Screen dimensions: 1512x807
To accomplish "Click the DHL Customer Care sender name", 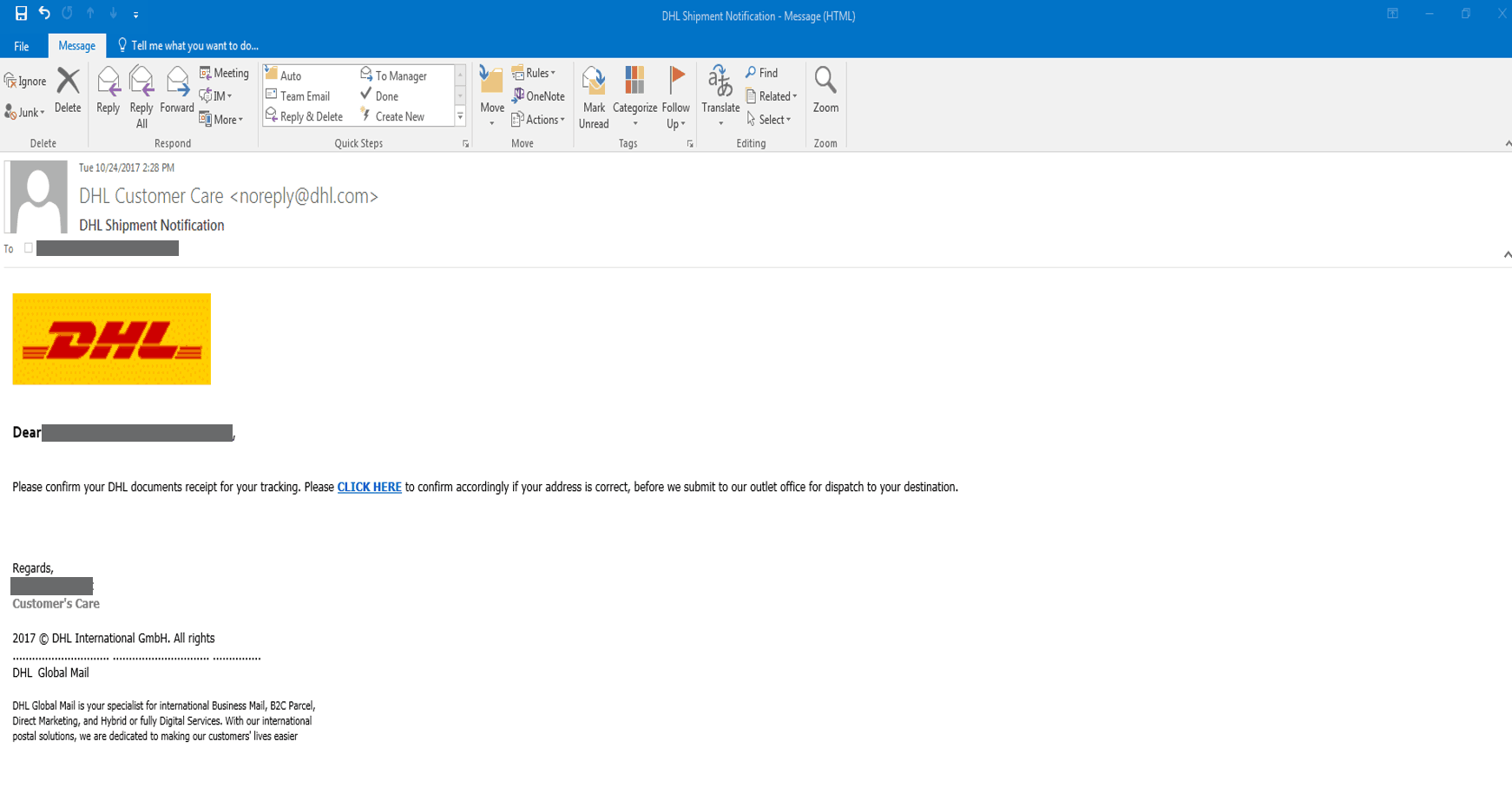I will [x=228, y=196].
